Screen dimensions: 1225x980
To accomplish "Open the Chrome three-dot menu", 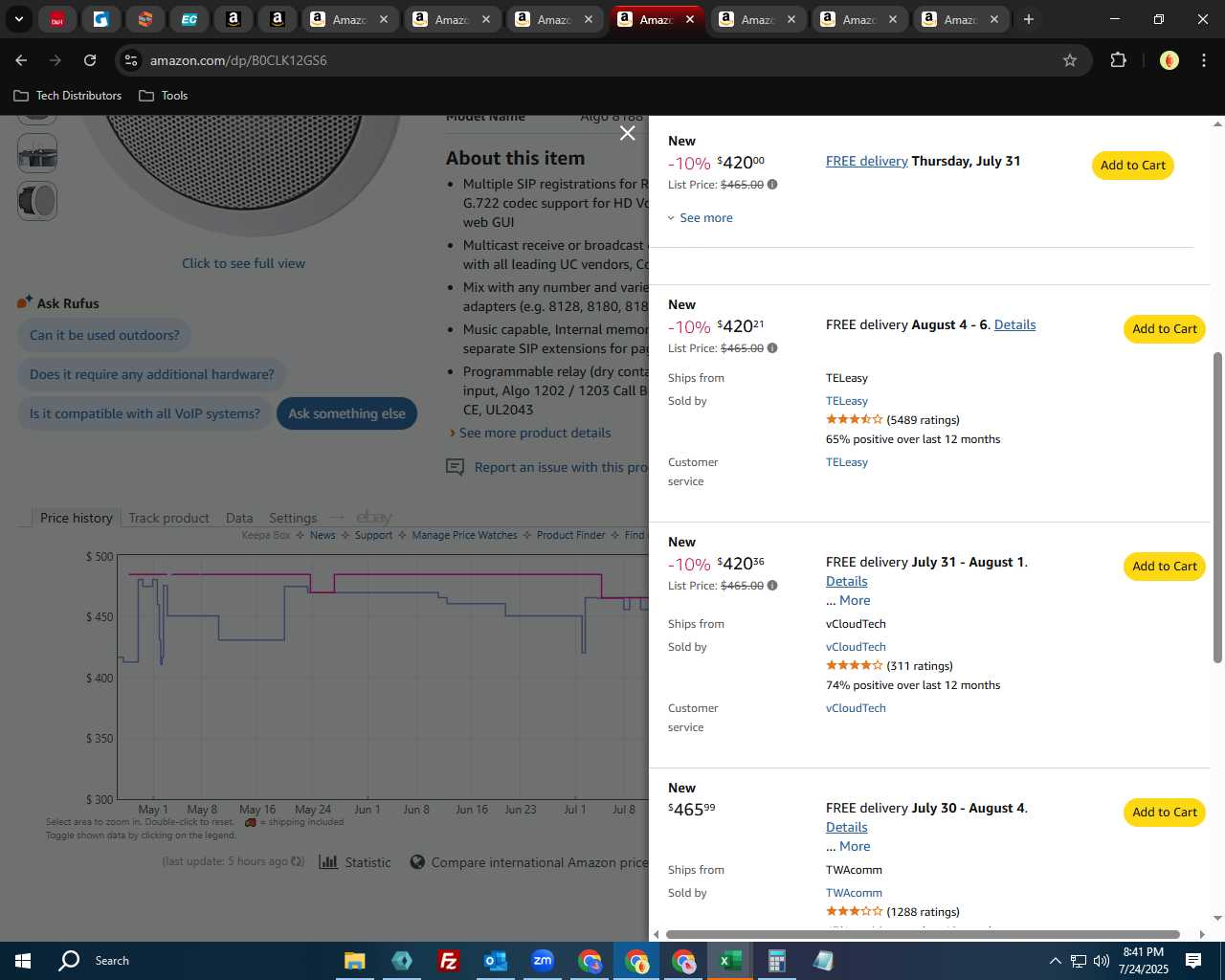I will pos(1204,60).
